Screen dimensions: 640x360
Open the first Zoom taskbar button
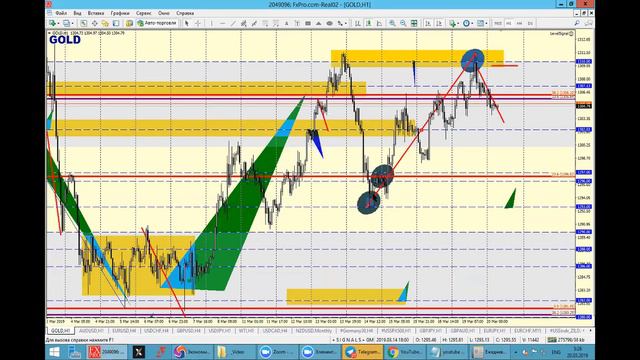[x=277, y=352]
